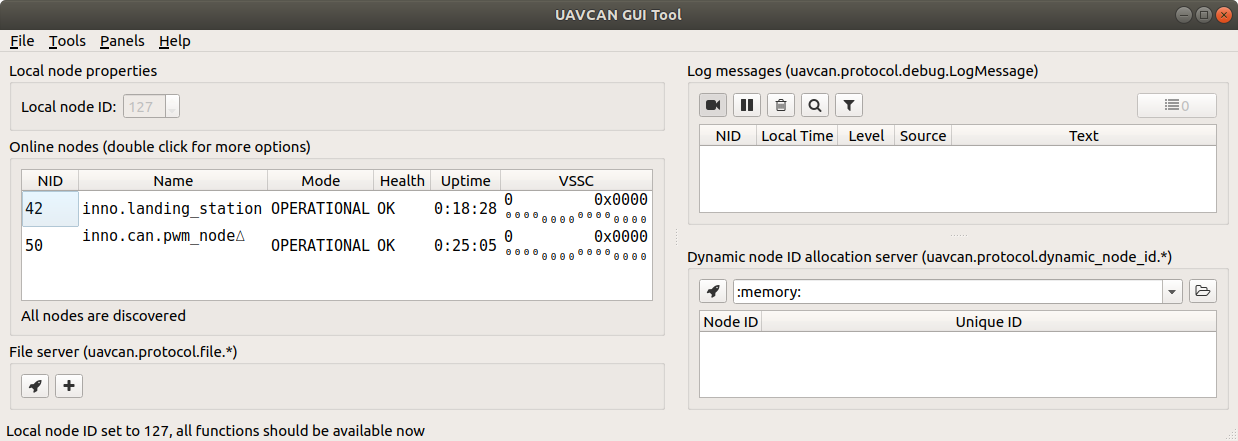Add a file server path with plus

point(69,385)
